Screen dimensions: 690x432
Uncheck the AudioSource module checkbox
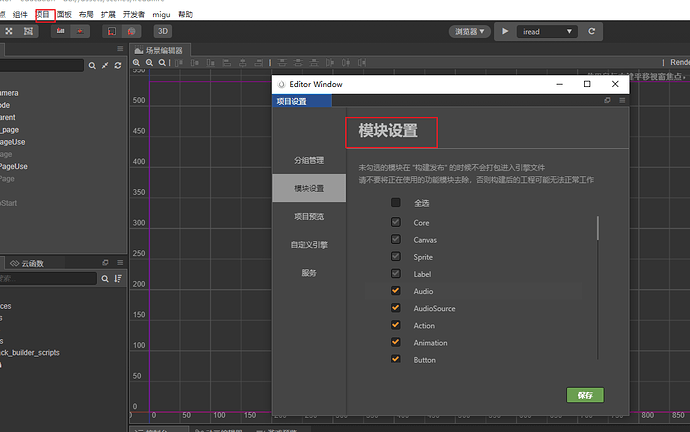coord(396,308)
